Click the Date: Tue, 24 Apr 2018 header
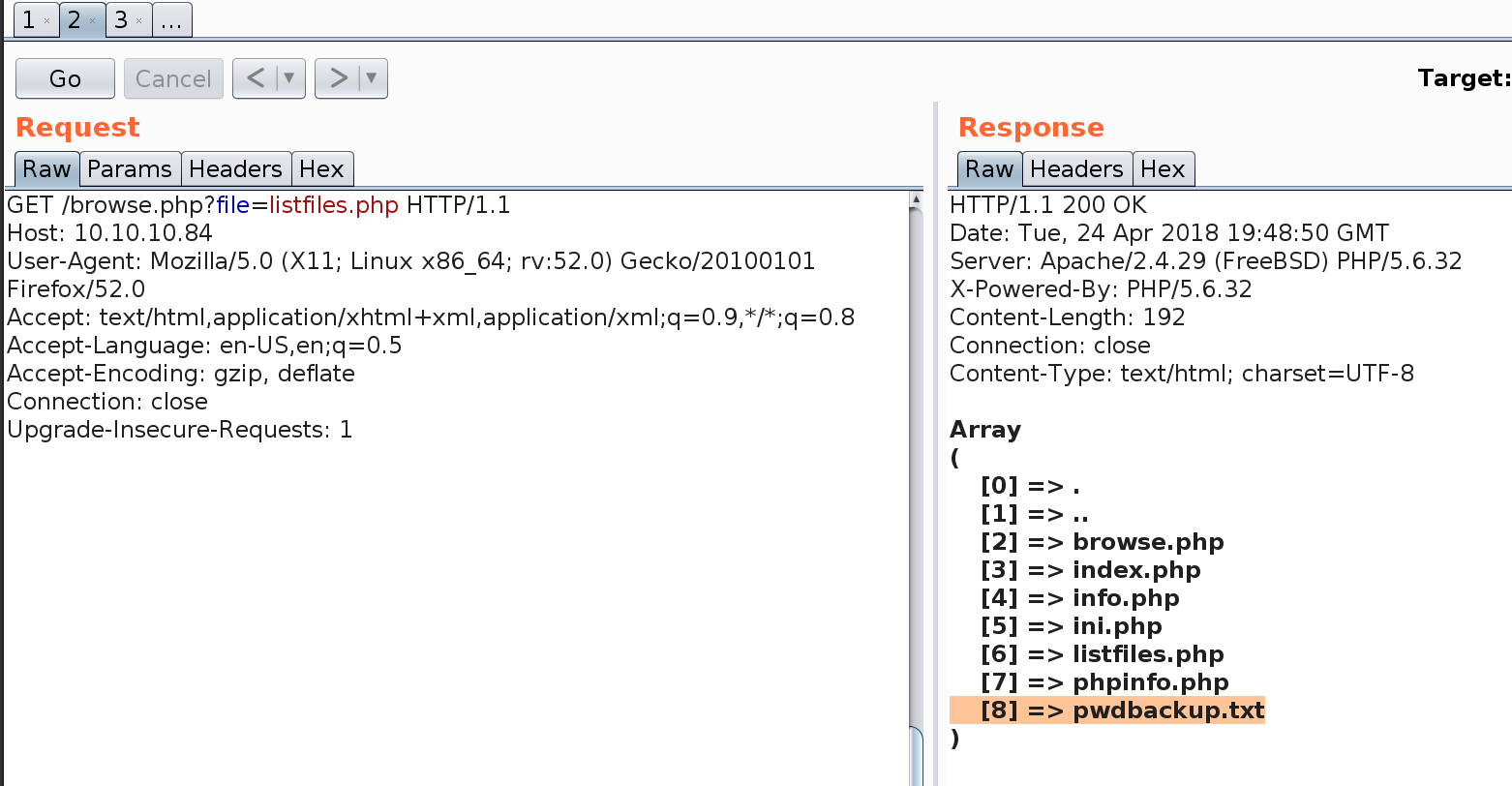Screen dimensions: 1512x786 (x=1169, y=233)
